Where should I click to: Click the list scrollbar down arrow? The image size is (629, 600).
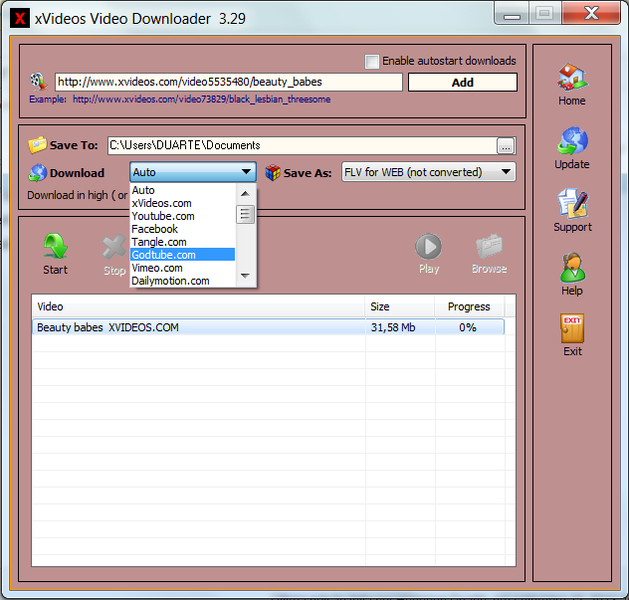pyautogui.click(x=245, y=276)
